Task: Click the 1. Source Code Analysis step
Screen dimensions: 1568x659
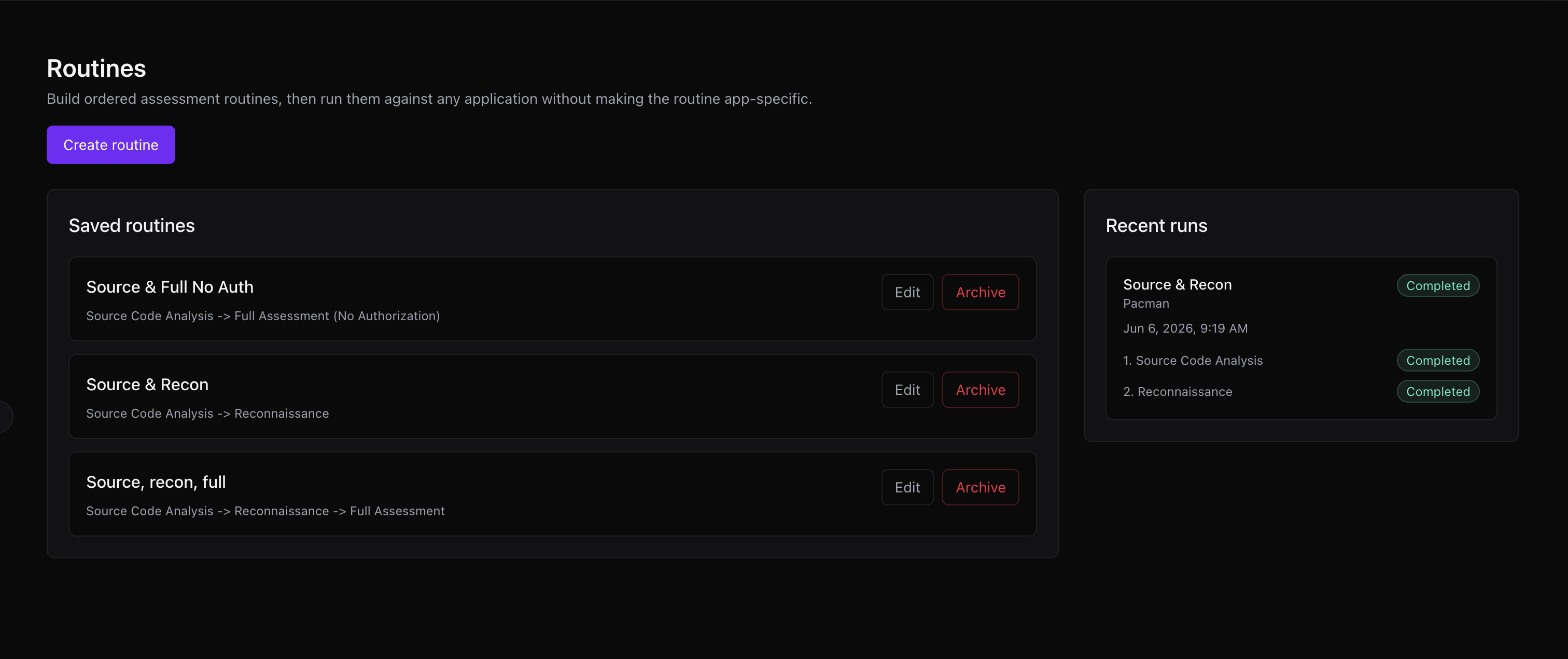Action: [x=1193, y=361]
